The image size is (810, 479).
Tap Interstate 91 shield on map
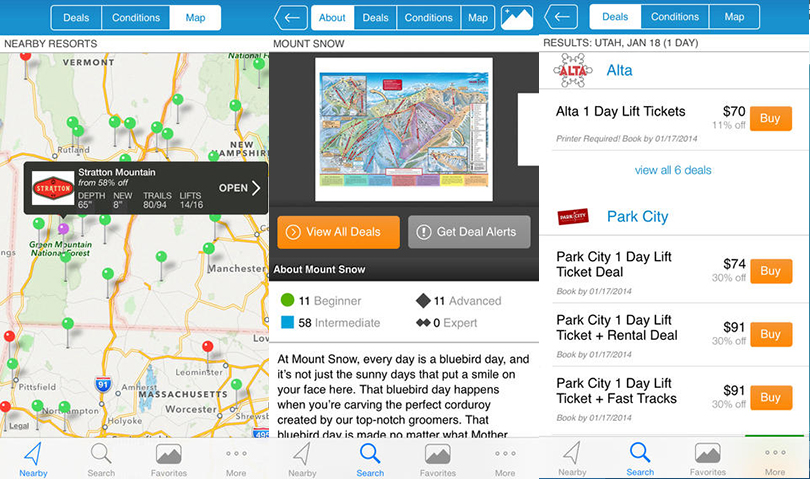[103, 384]
